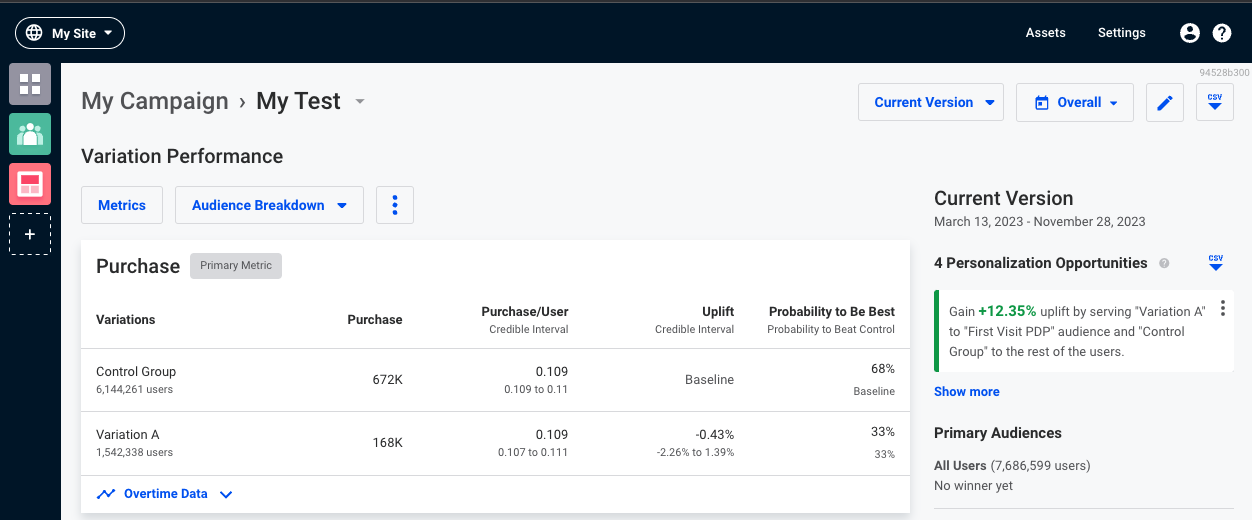Open the user account profile icon
This screenshot has height=520, width=1252.
1190,33
